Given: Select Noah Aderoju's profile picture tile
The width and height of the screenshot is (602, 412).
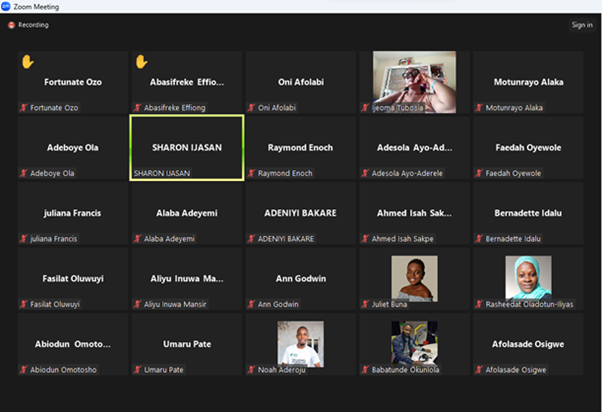Looking at the screenshot, I should point(300,342).
